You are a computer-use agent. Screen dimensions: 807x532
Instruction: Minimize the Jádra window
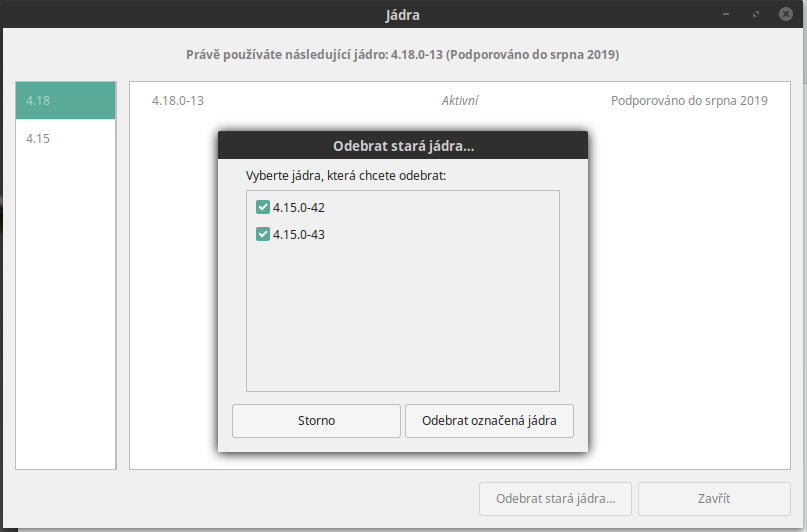click(726, 14)
